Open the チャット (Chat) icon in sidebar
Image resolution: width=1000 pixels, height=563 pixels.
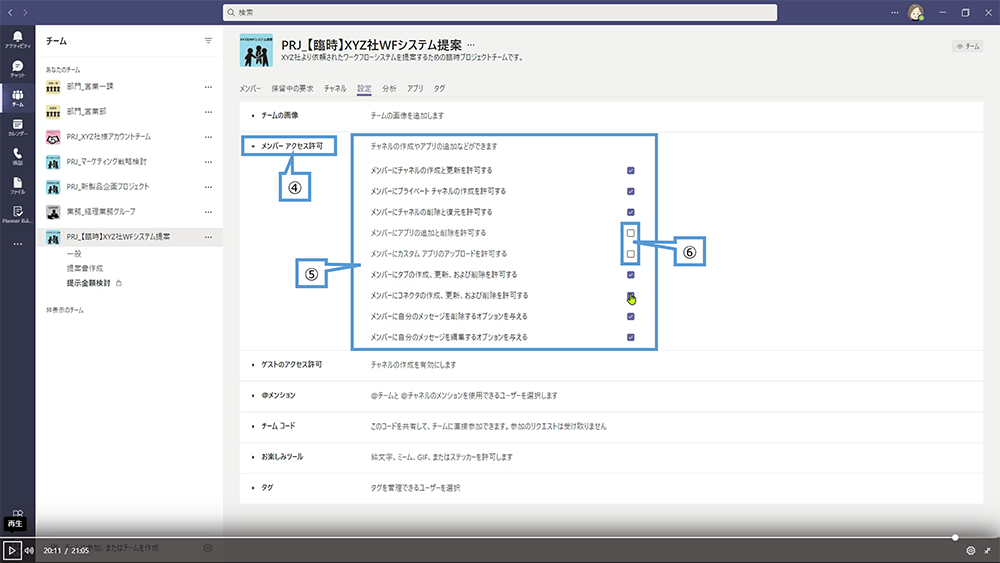pos(17,68)
